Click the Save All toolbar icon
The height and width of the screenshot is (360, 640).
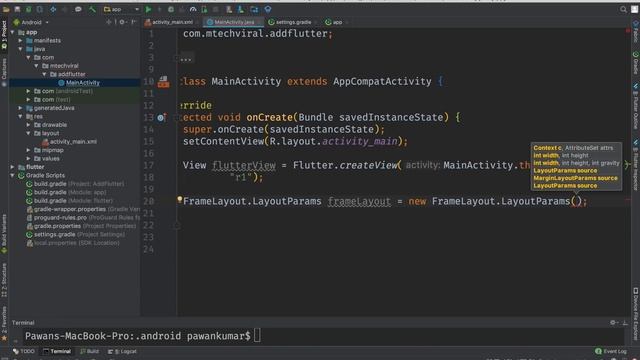point(18,9)
